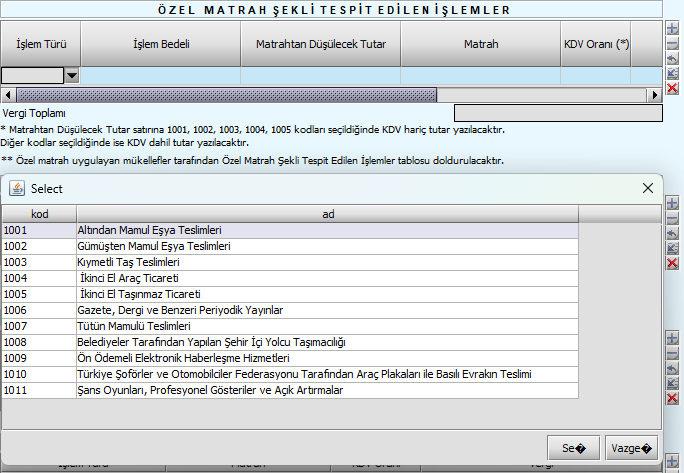Click the İşlem Türü combo box field
The height and width of the screenshot is (473, 684).
[33, 75]
